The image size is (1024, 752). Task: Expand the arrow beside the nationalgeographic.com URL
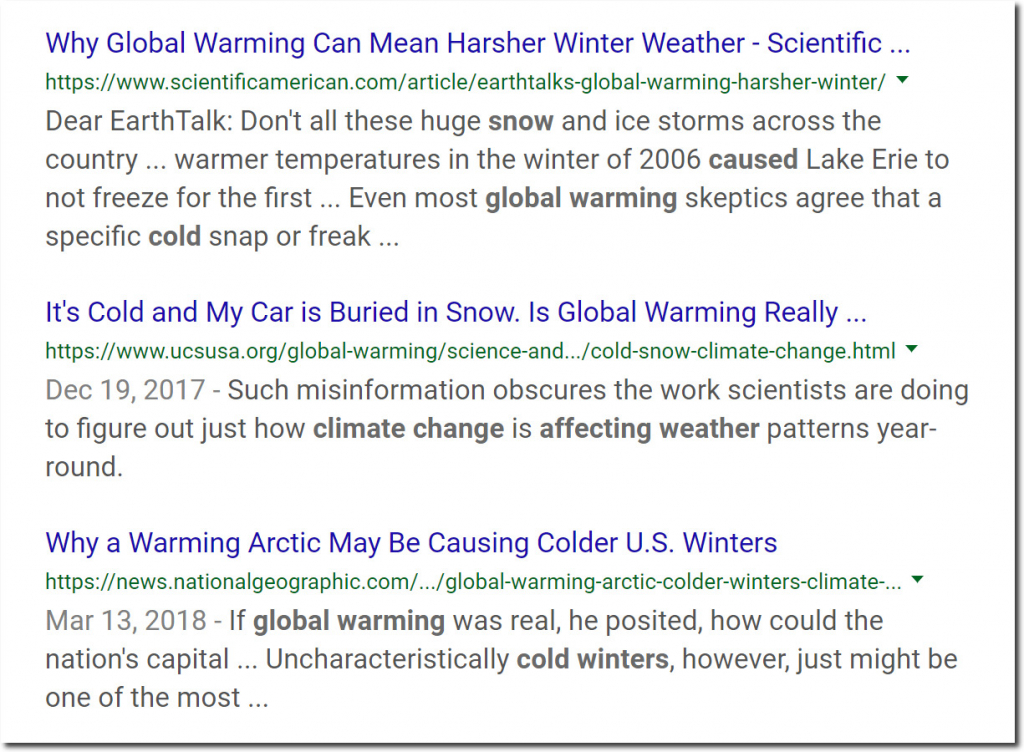click(918, 580)
